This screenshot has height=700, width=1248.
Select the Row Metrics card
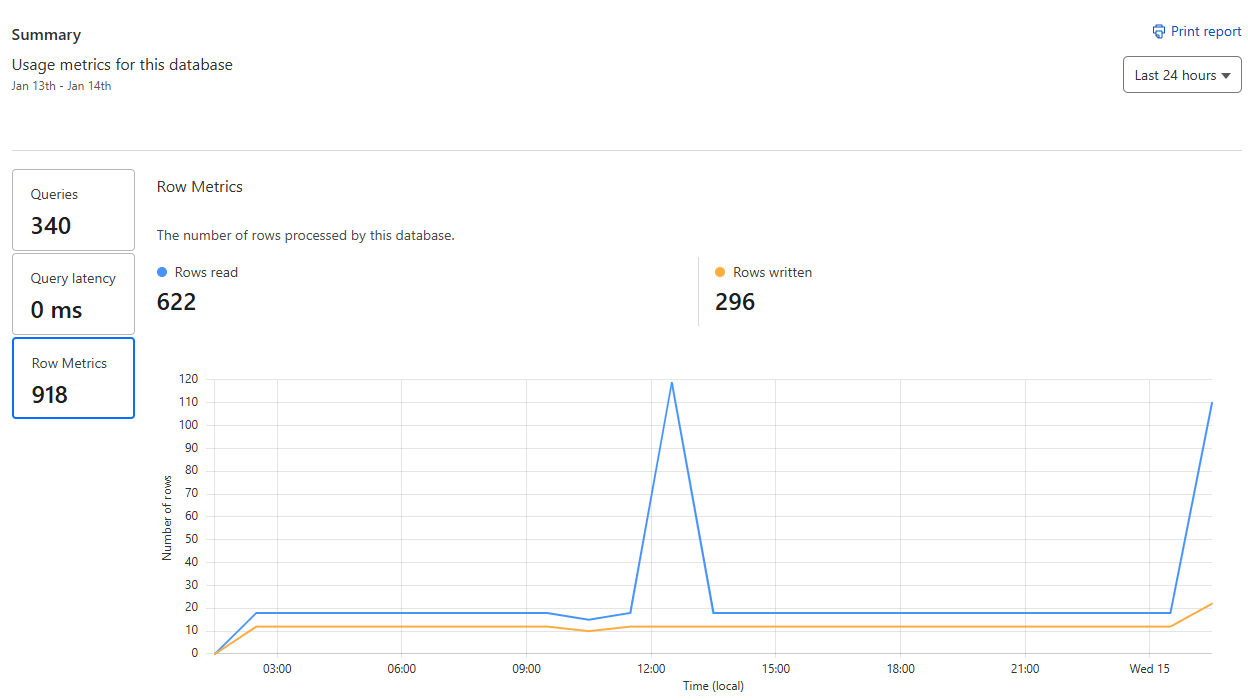(x=73, y=378)
